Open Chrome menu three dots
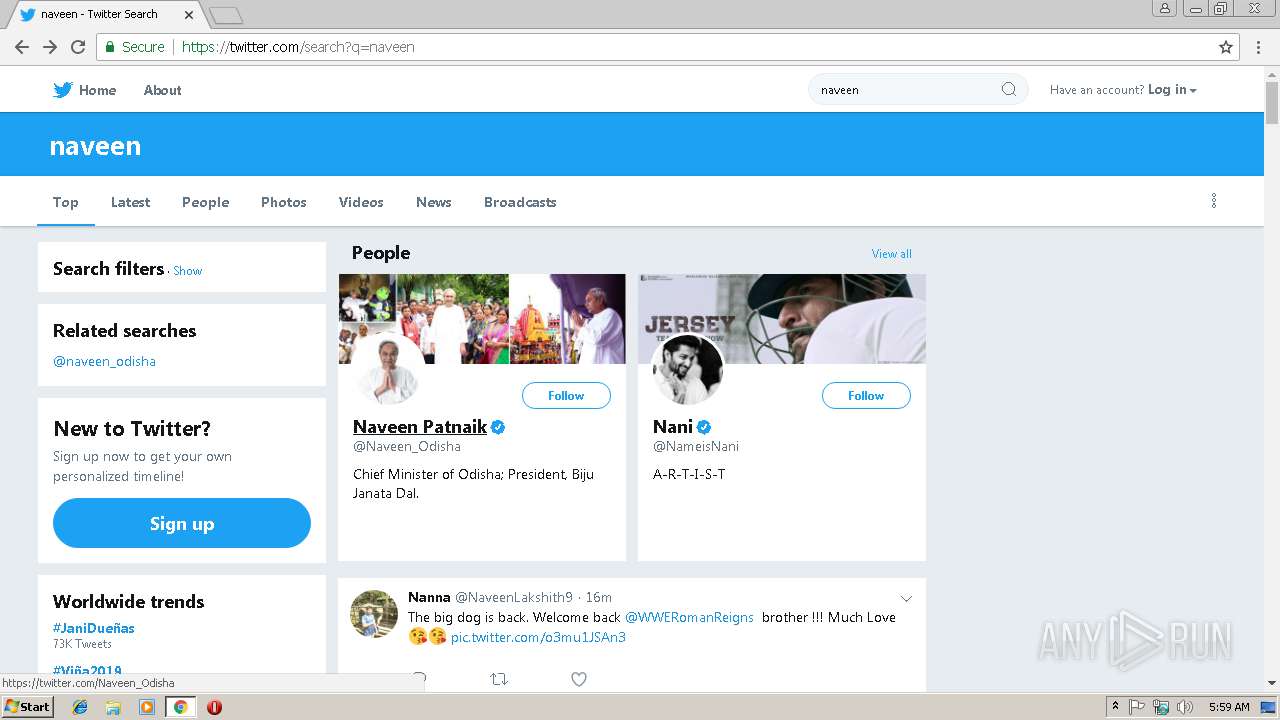The image size is (1280, 720). 1259,47
